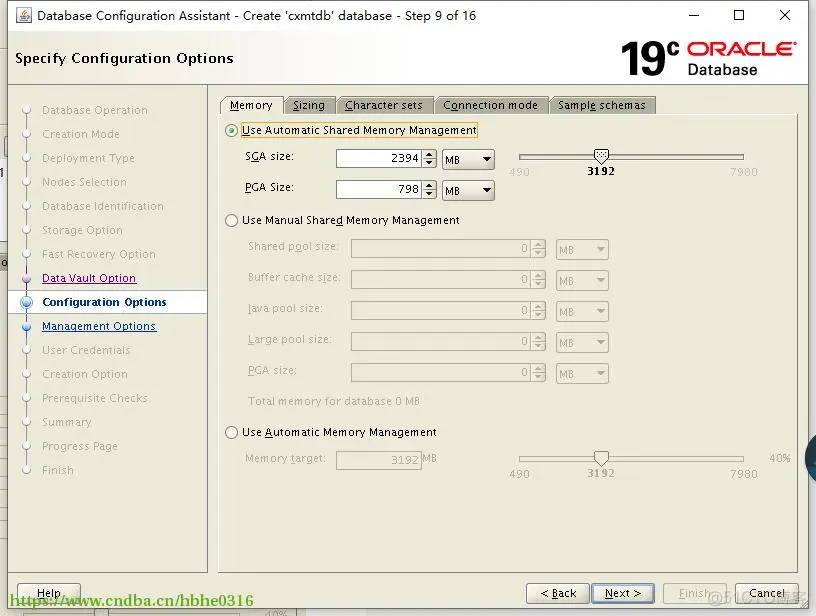The width and height of the screenshot is (816, 616).
Task: Click the Creation Mode step
Action: coord(81,134)
